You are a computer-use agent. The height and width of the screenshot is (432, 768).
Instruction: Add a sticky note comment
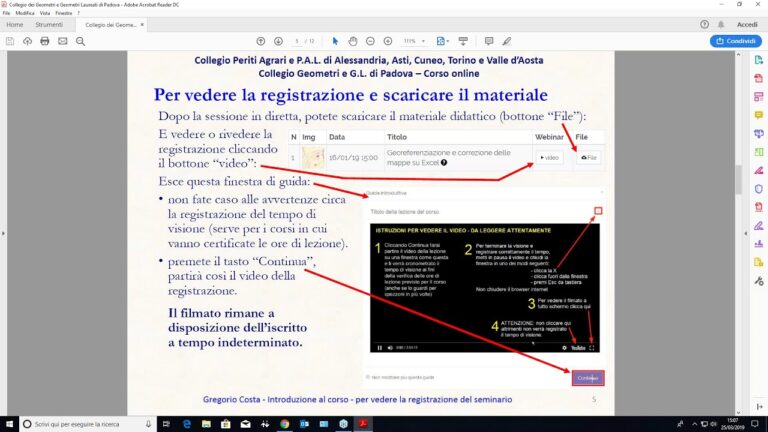point(489,41)
